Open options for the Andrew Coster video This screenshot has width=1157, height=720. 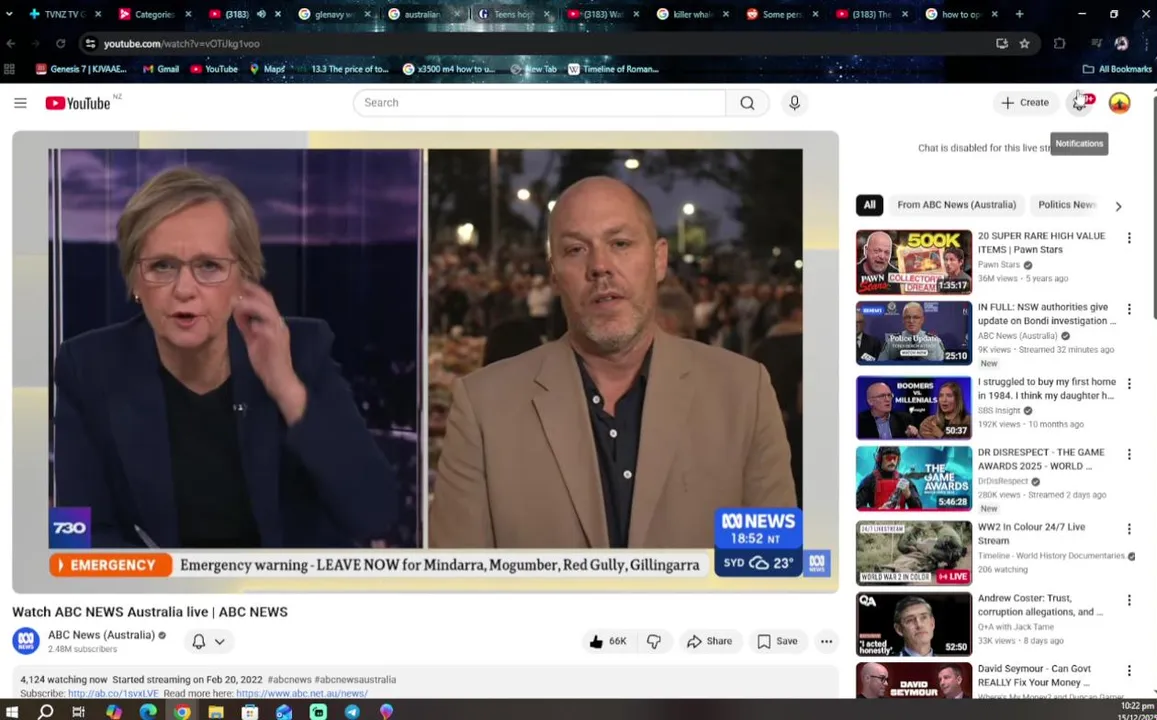click(1128, 600)
